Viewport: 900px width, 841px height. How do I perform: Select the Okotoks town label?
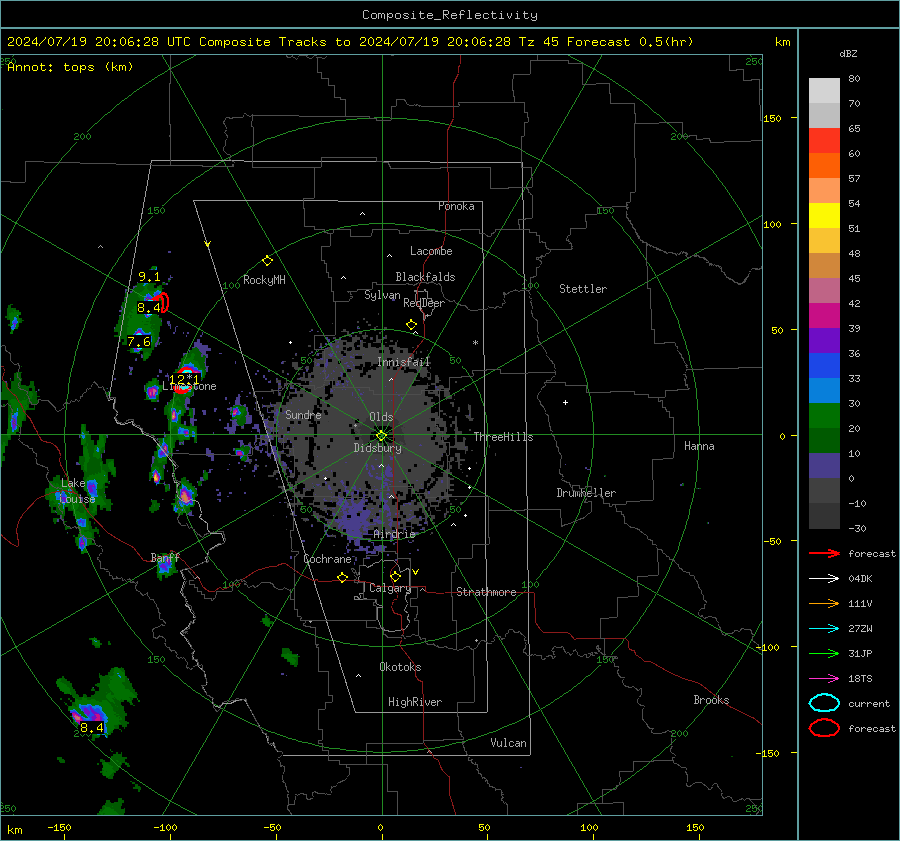click(x=400, y=667)
